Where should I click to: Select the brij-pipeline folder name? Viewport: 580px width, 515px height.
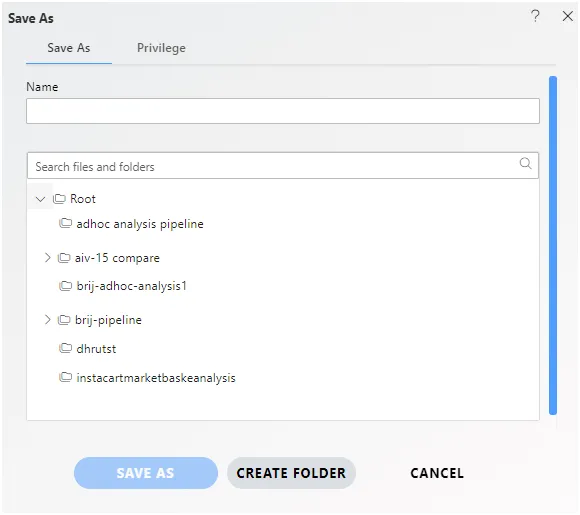point(108,320)
